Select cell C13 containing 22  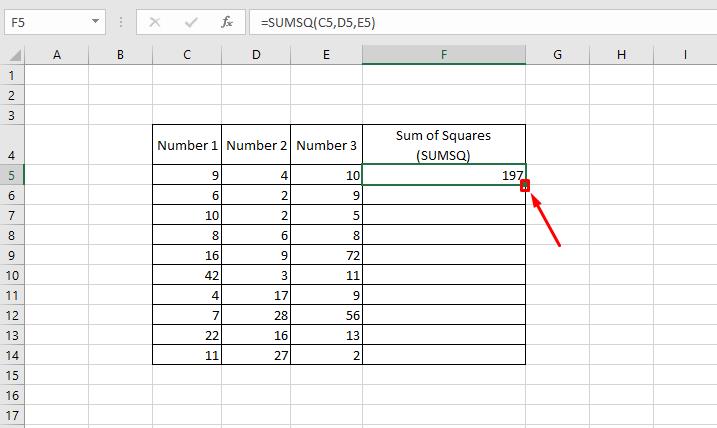point(187,335)
